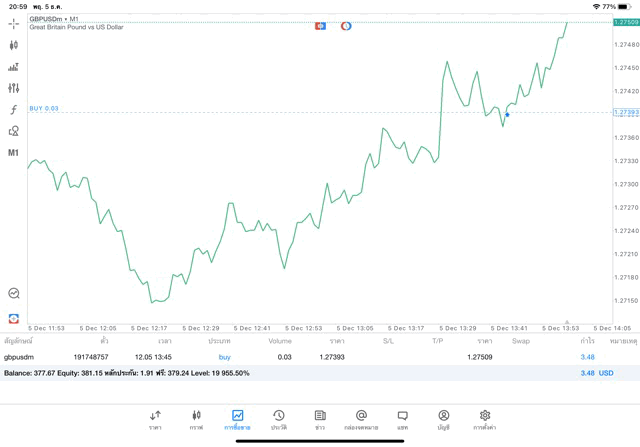Viewport: 640px width, 447px height.
Task: Open the News tab in bottom bar
Action: [320, 419]
